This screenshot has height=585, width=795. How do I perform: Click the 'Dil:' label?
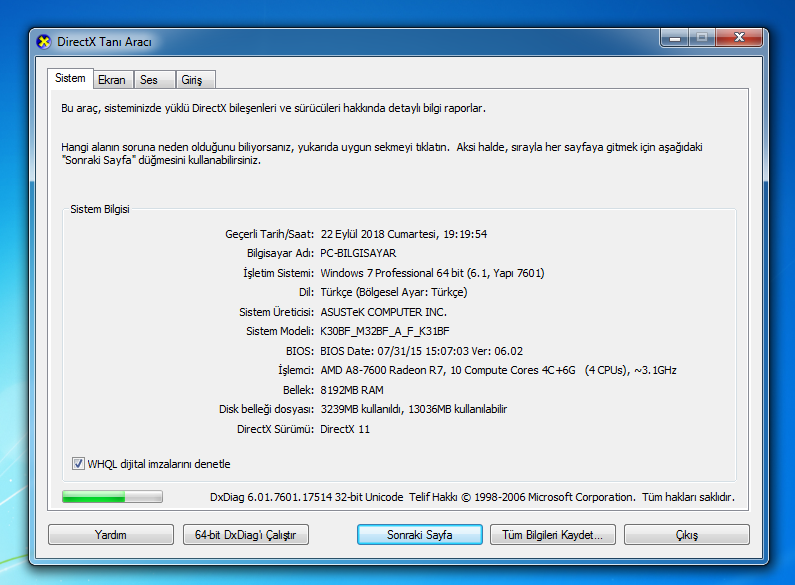coord(306,292)
